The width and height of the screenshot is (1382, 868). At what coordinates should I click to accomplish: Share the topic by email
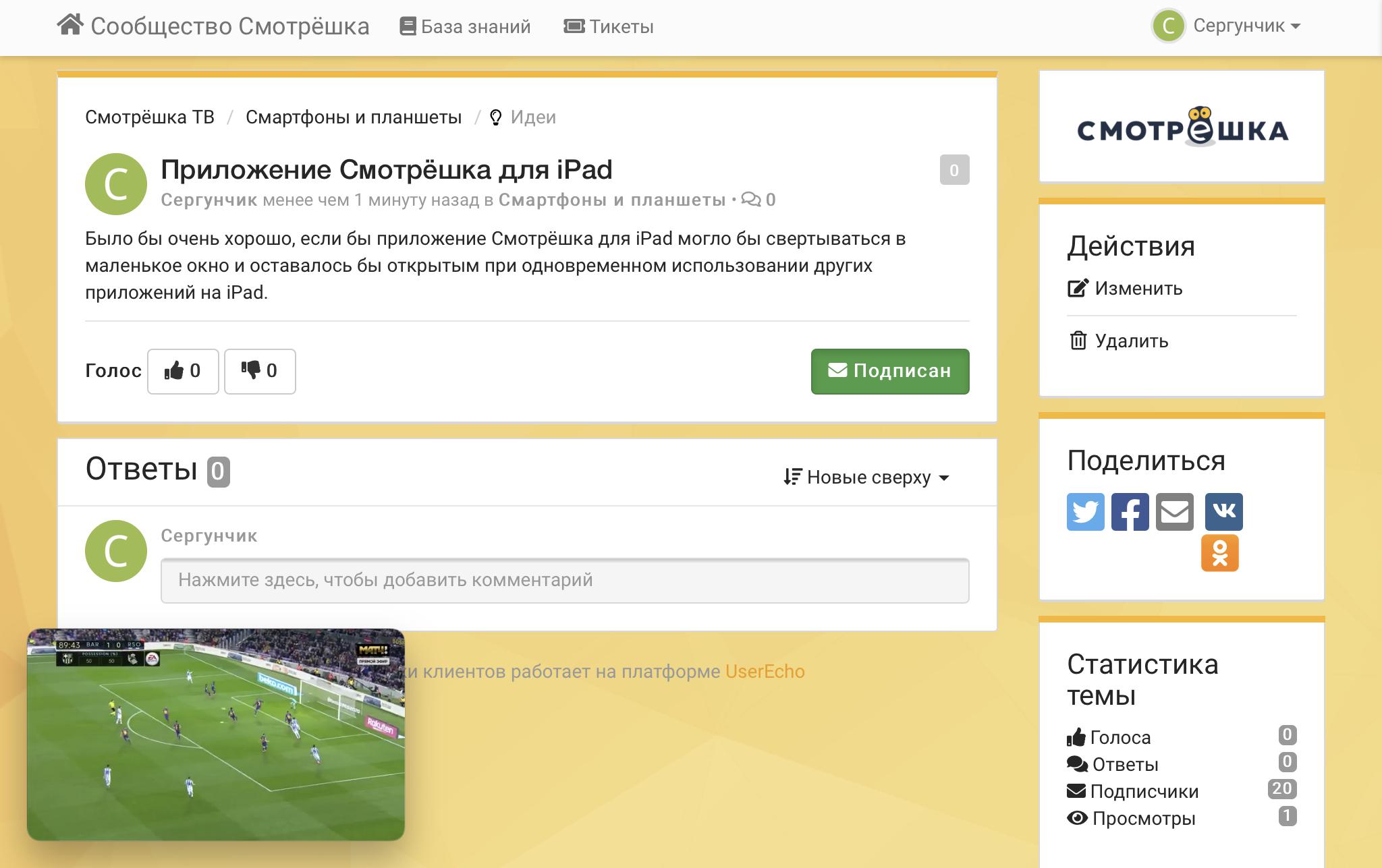tap(1175, 512)
